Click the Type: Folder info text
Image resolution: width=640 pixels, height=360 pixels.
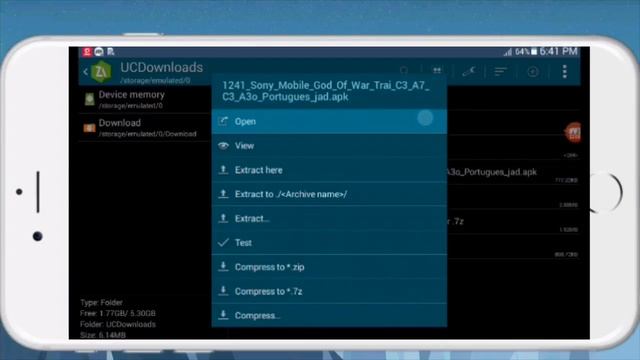click(x=101, y=302)
